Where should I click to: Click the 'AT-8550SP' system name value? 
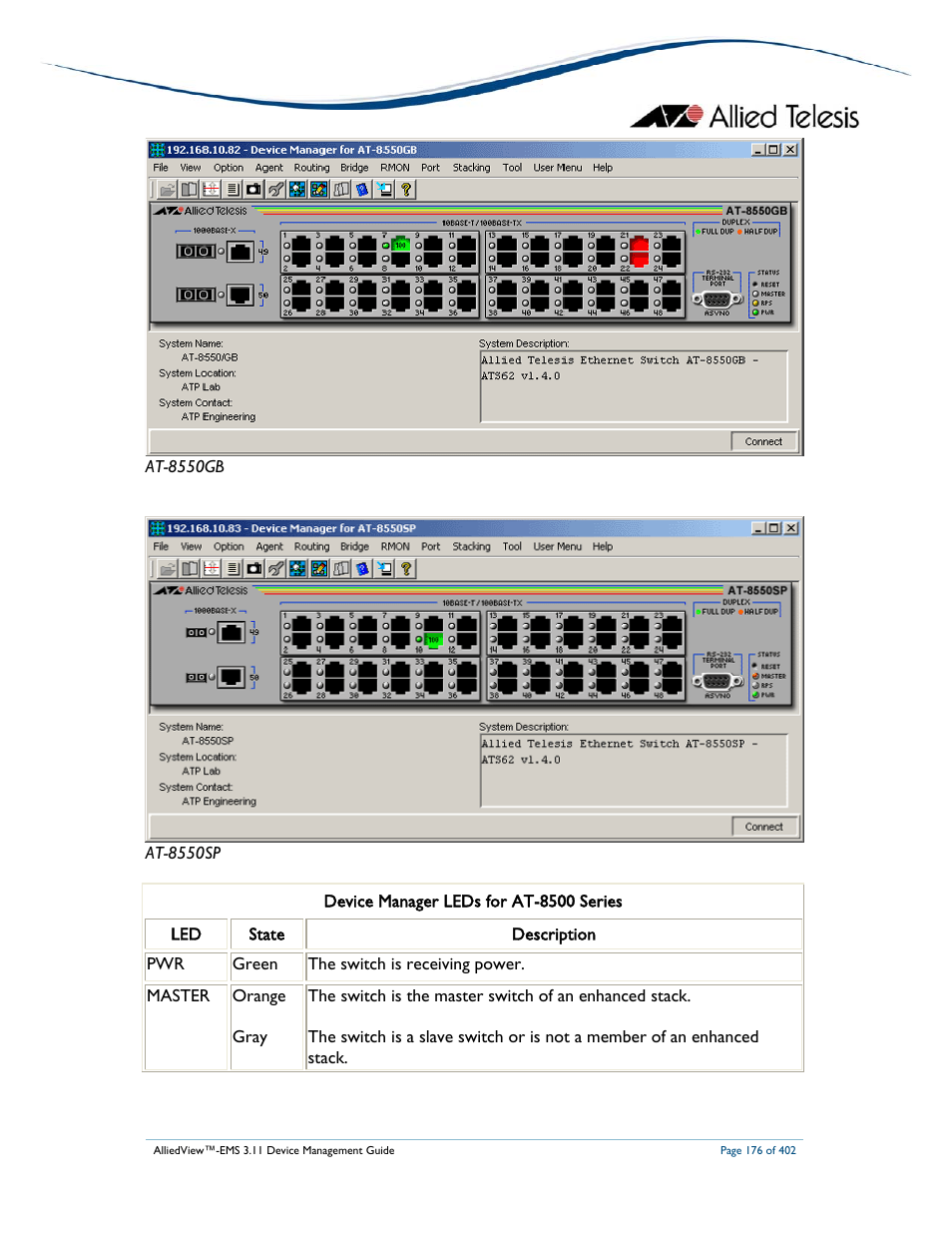tap(208, 742)
